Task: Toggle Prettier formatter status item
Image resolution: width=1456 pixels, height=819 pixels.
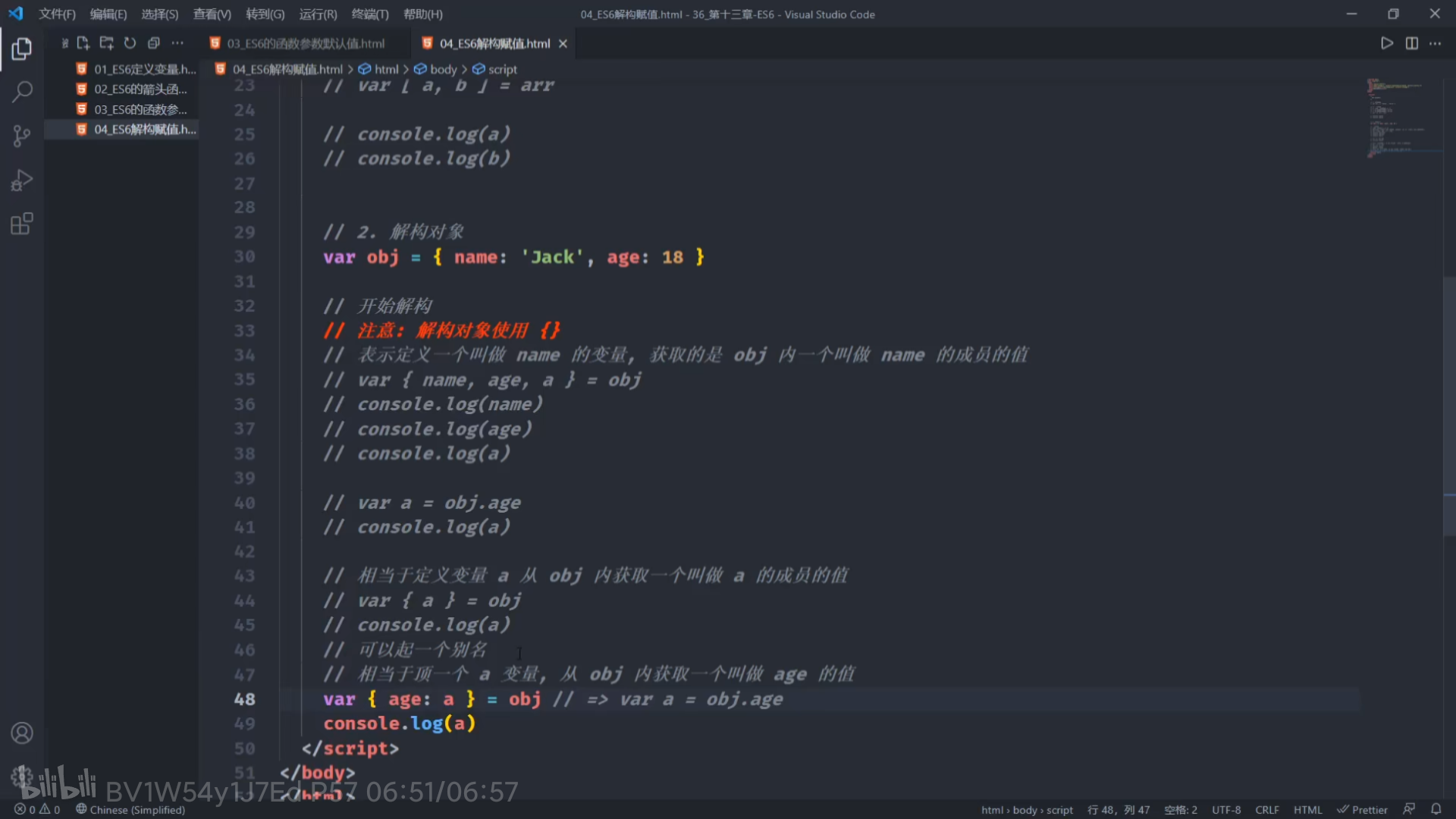Action: 1362,809
